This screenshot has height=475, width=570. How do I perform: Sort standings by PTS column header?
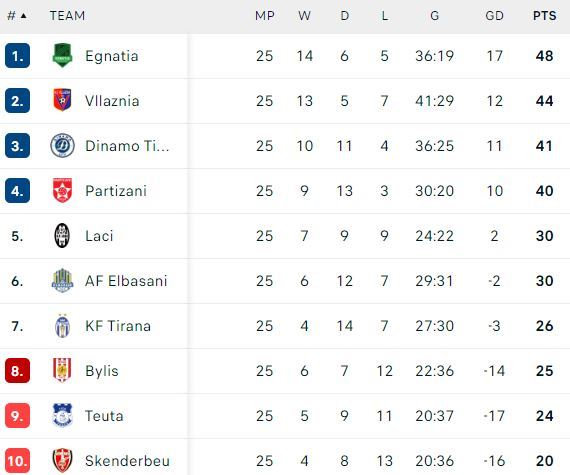544,16
